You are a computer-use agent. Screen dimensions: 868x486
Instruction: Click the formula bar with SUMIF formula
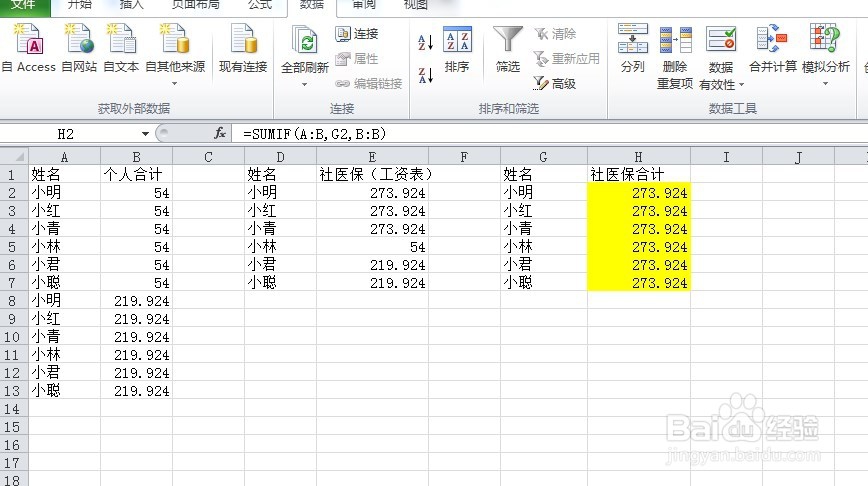coord(548,134)
